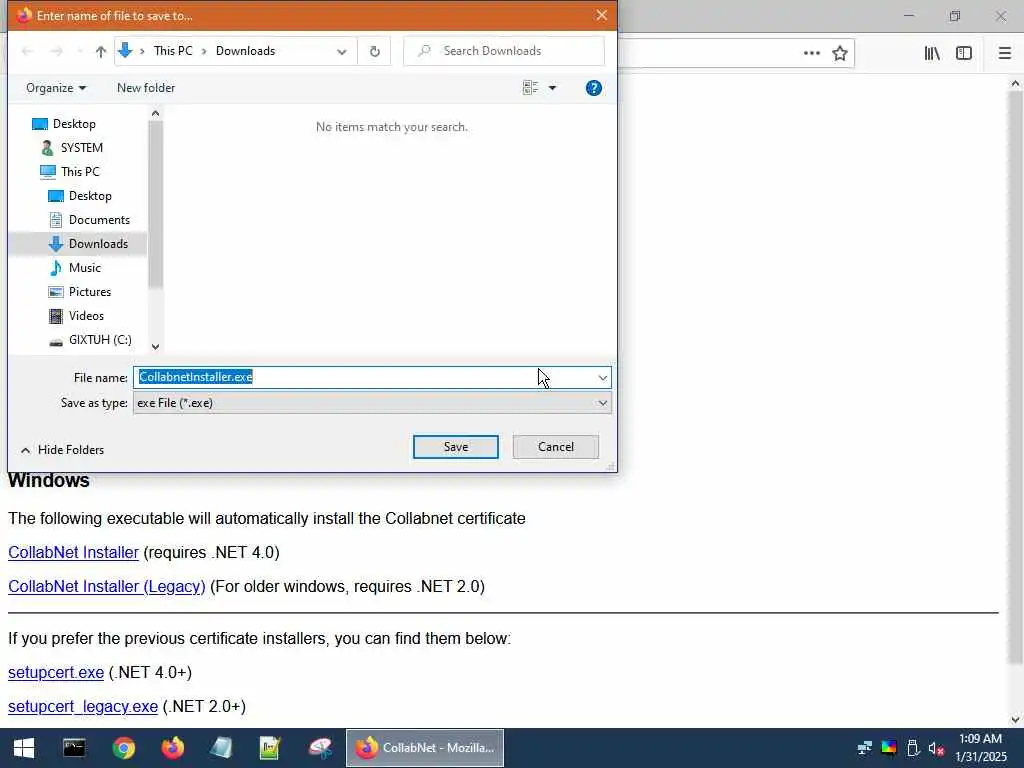The width and height of the screenshot is (1024, 768).
Task: Download setupcert.exe link
Action: click(56, 673)
